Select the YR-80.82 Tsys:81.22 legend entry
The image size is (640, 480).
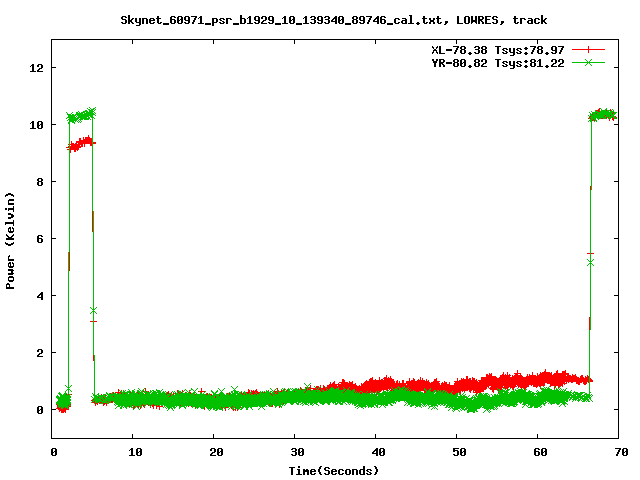coord(492,62)
